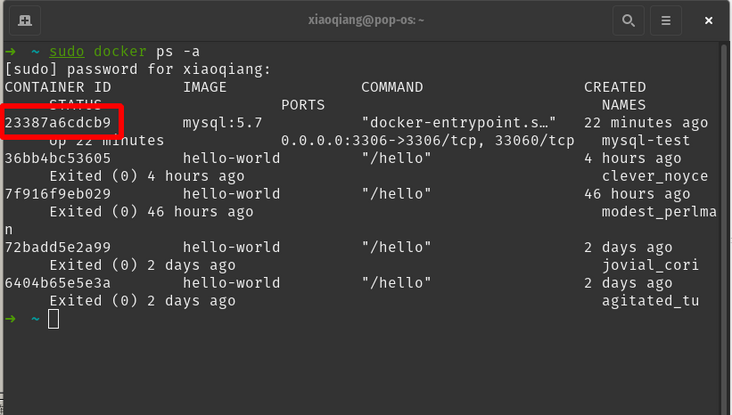The image size is (732, 415).
Task: Click the CONTAINER ID column header
Action: coord(58,87)
